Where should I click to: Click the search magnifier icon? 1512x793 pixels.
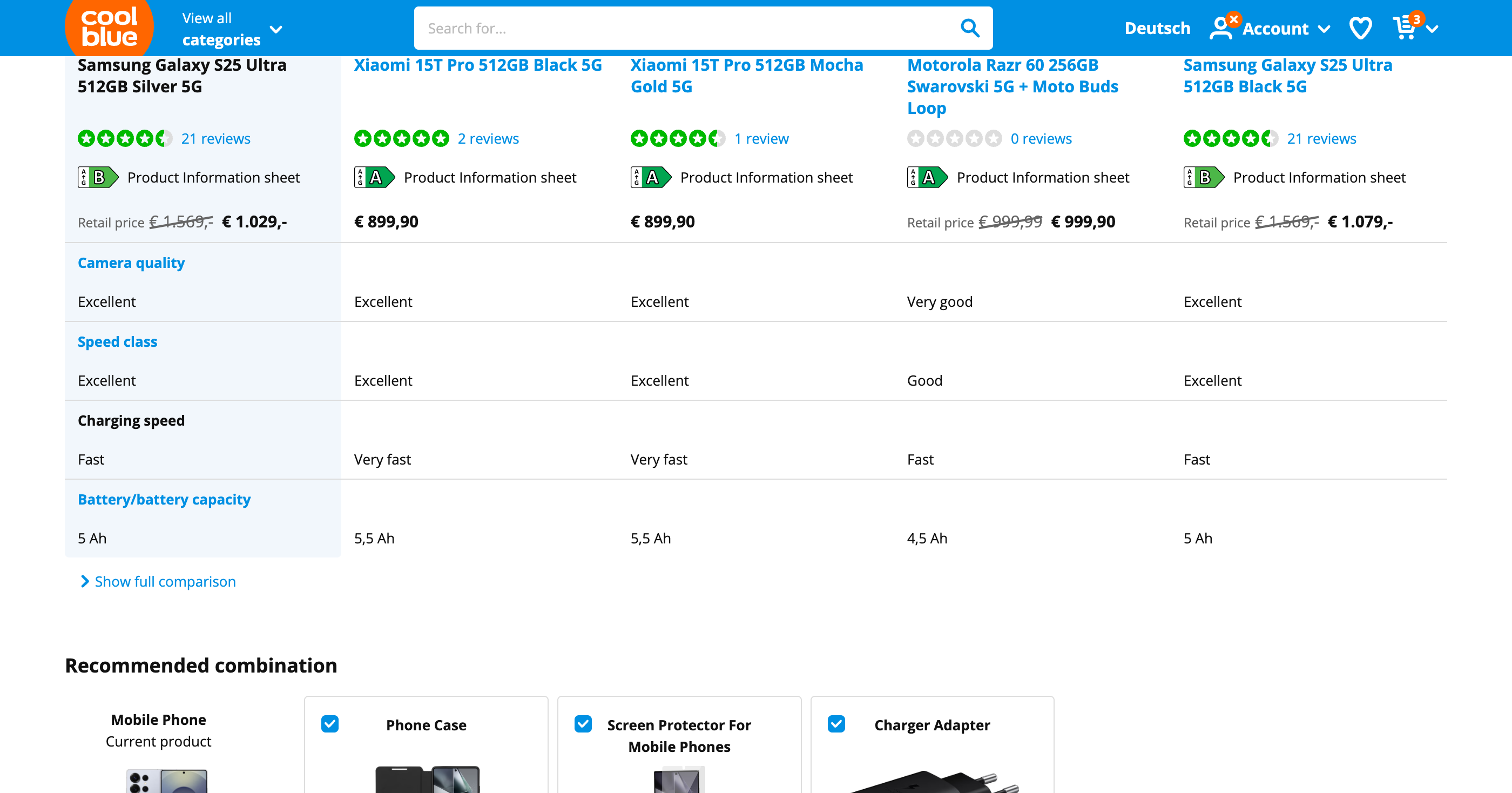point(970,28)
